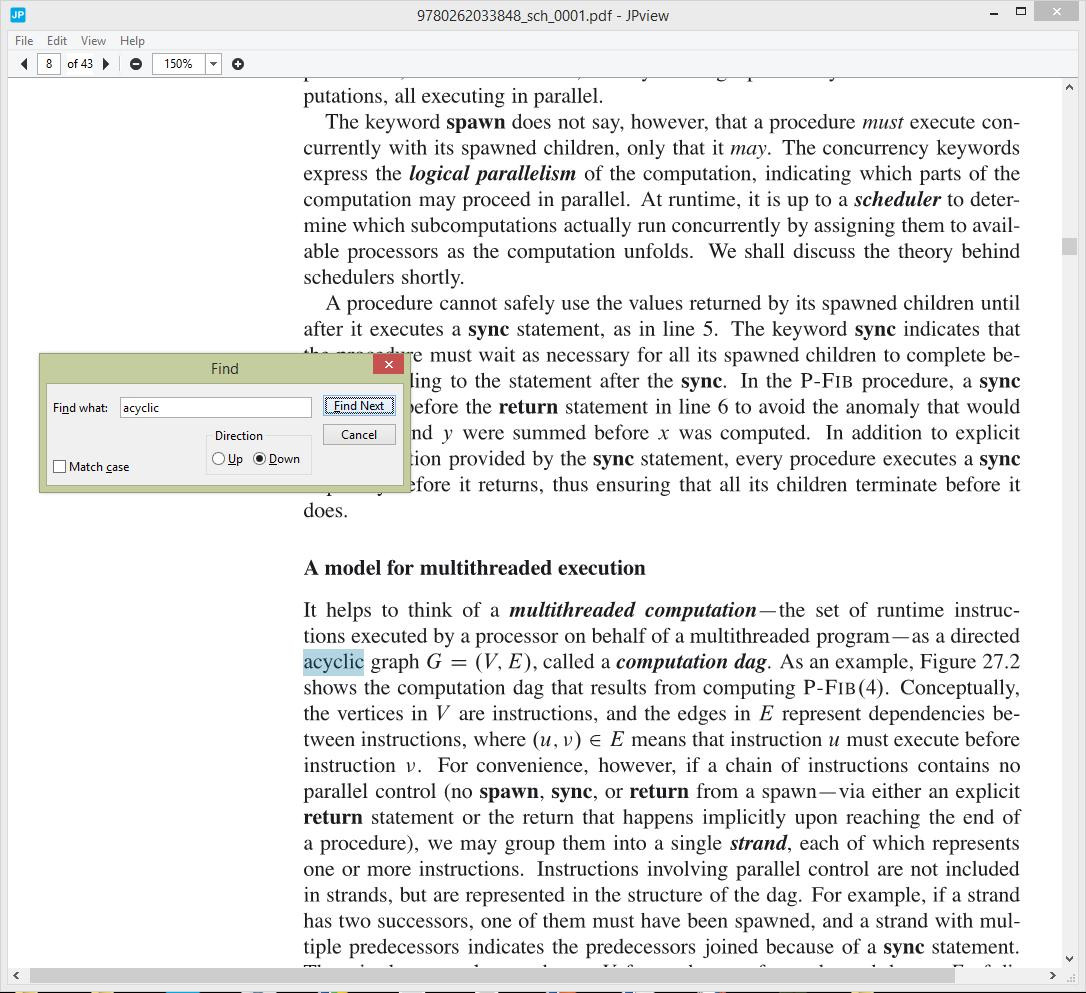Click the "Figure 27.2" reference text
1086x993 pixels.
point(970,662)
